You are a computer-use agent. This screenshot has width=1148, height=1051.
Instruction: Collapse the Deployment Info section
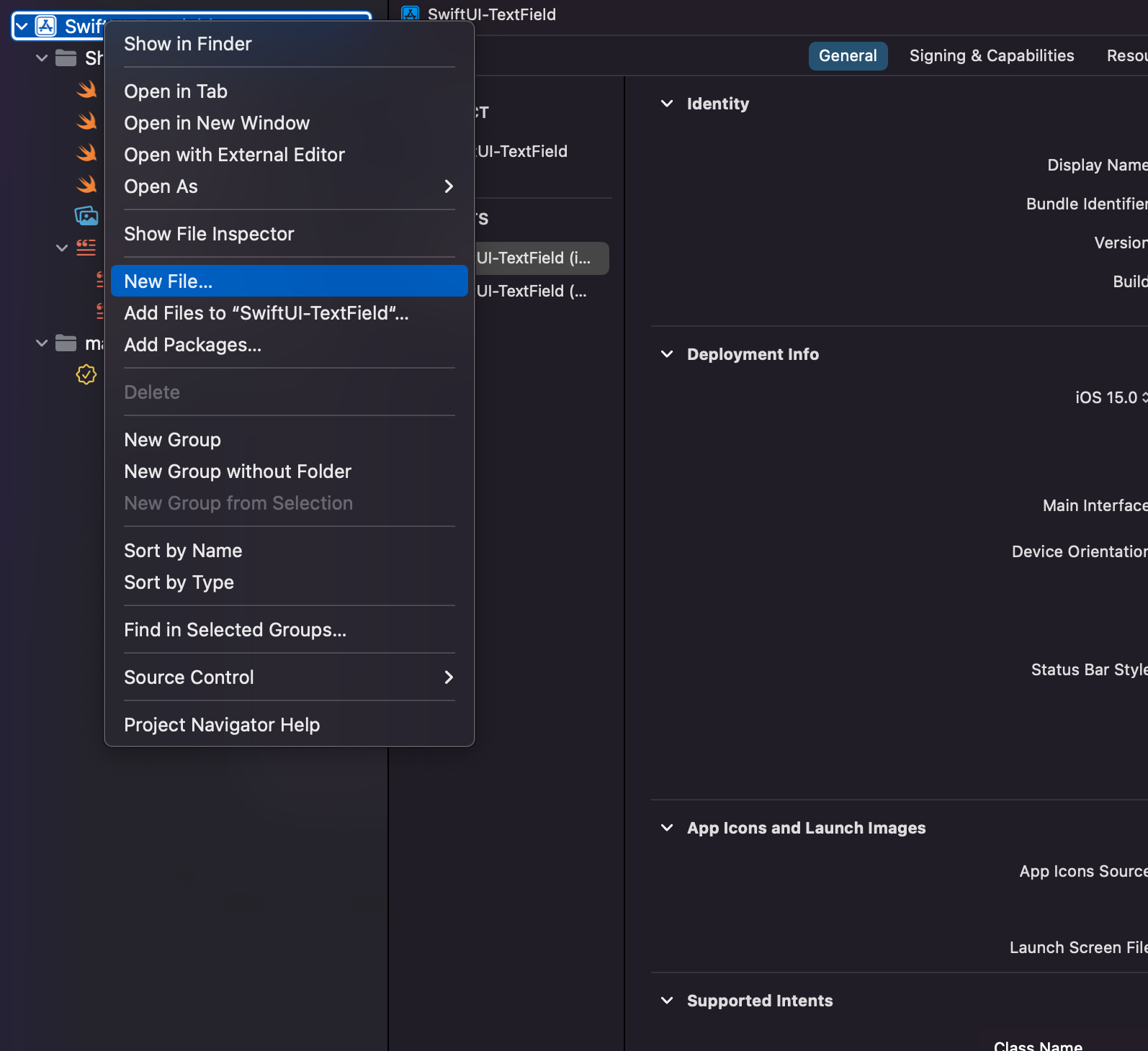(667, 354)
